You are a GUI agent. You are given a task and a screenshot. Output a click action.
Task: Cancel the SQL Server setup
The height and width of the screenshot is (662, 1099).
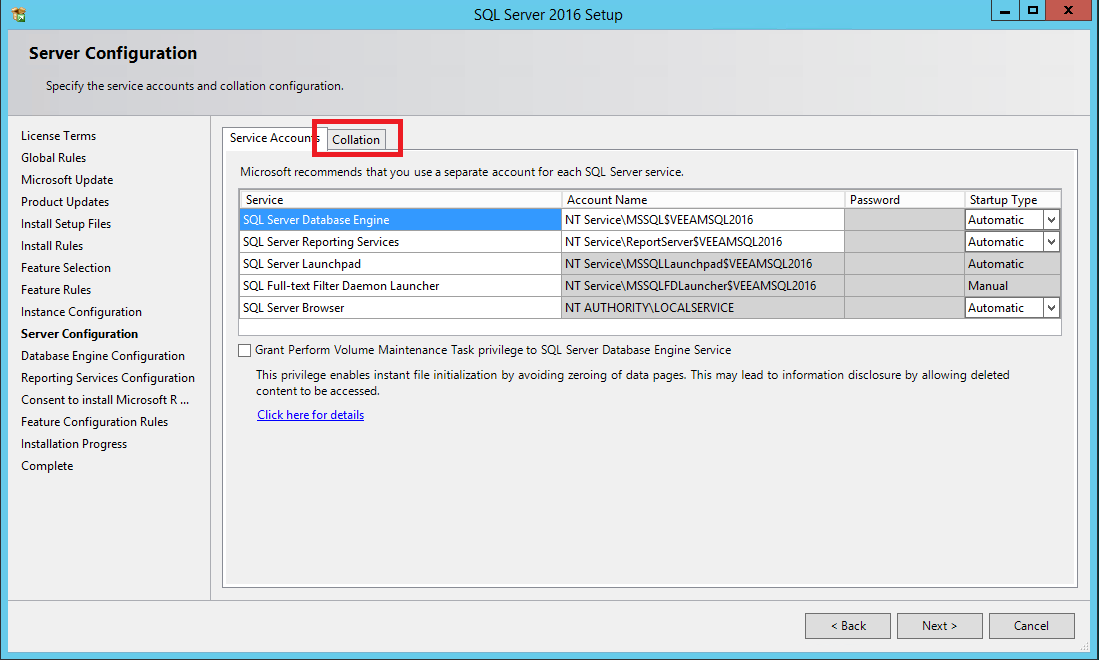[1031, 626]
